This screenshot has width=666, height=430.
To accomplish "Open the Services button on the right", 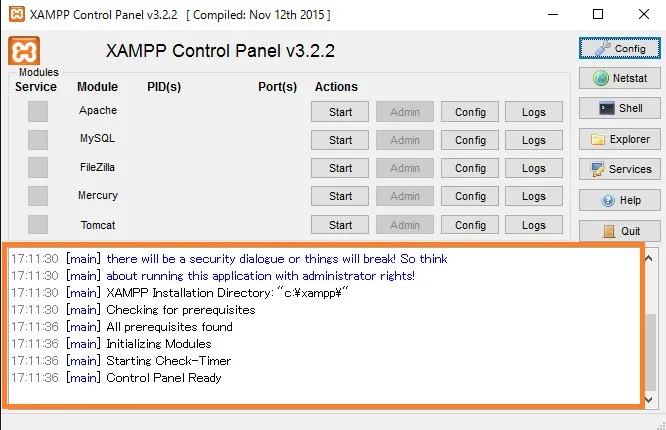I will tap(618, 169).
